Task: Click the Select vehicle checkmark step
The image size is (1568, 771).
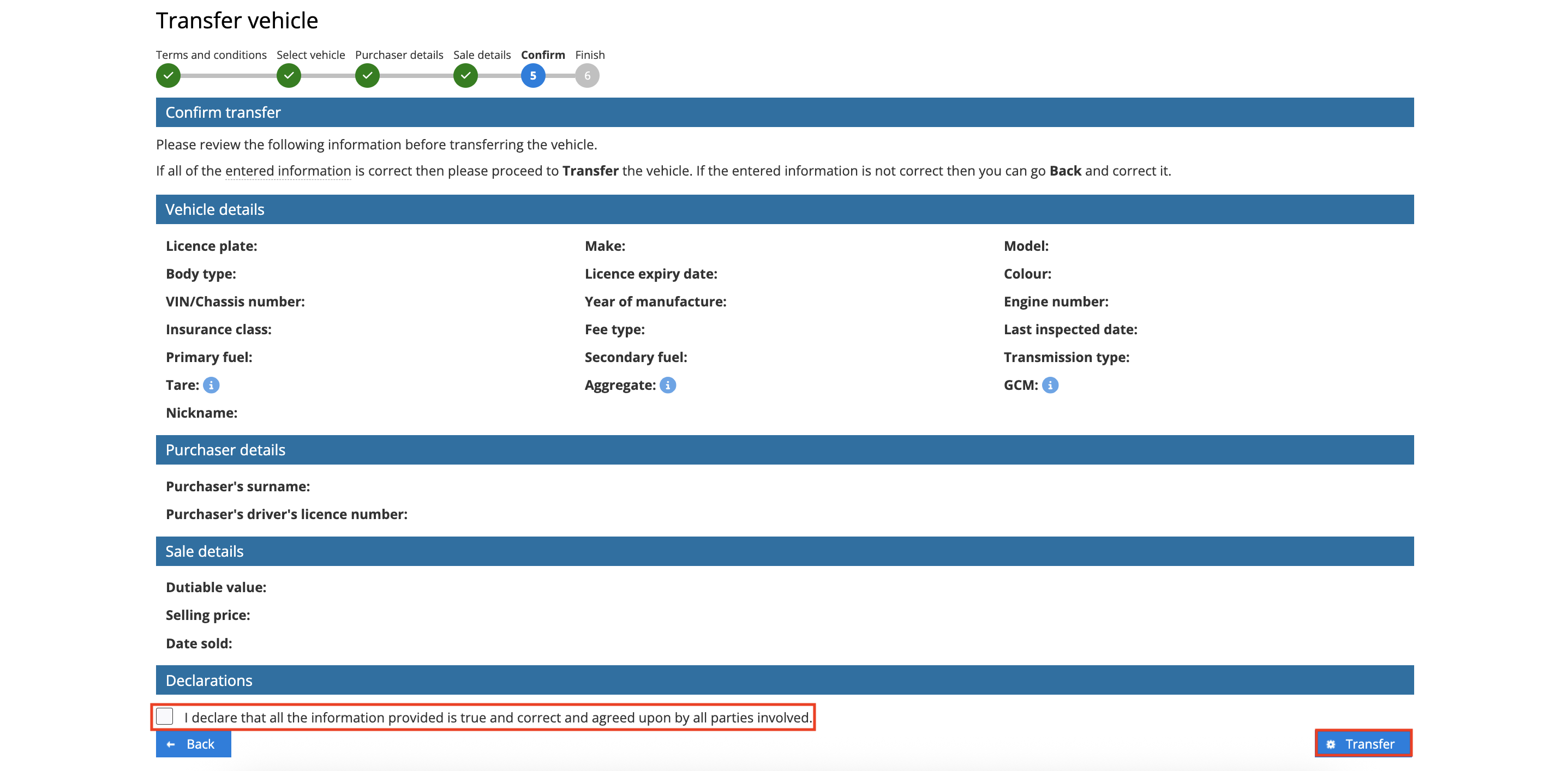Action: click(x=289, y=76)
